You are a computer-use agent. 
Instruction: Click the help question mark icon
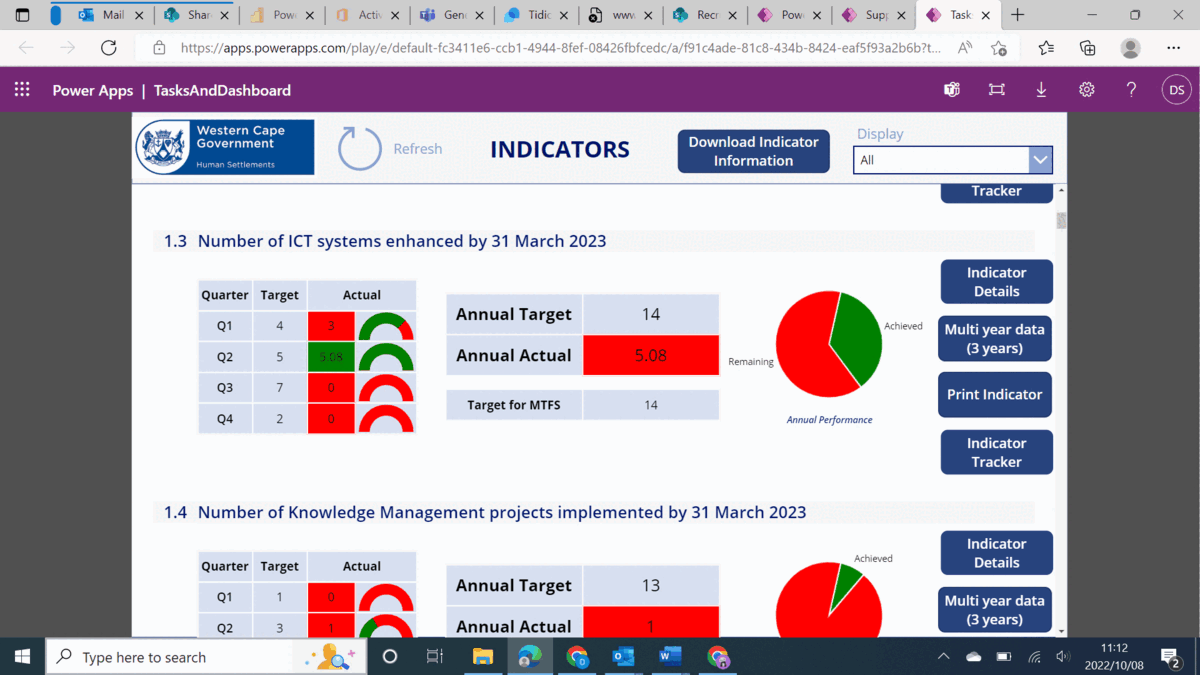click(1131, 90)
